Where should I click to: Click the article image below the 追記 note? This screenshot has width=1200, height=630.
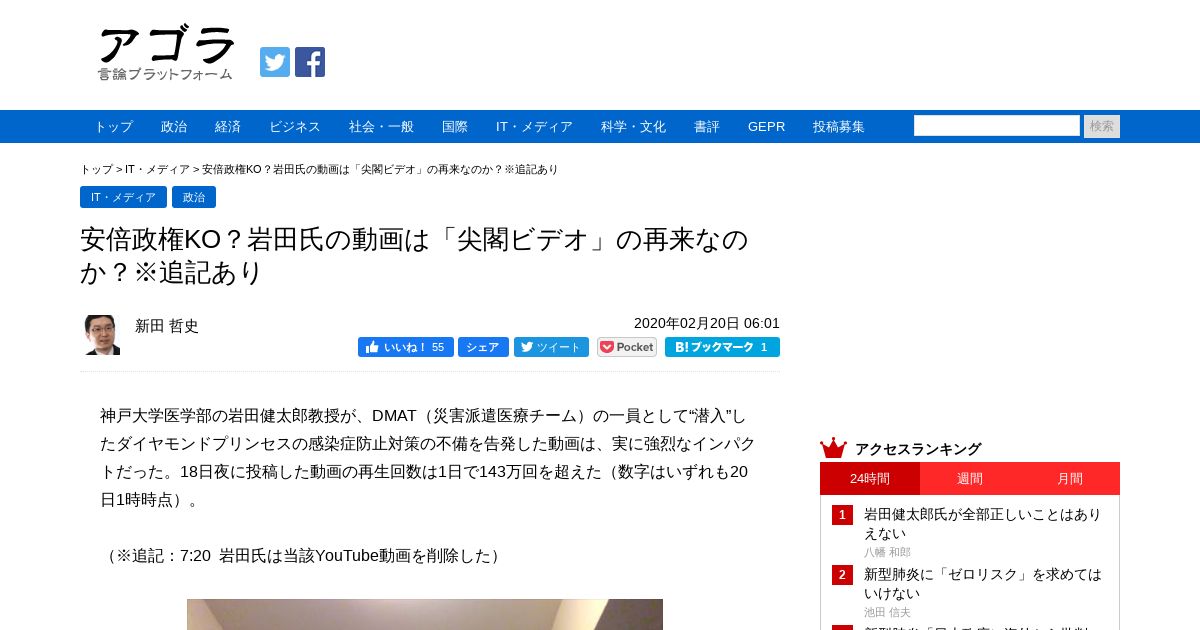pyautogui.click(x=425, y=614)
